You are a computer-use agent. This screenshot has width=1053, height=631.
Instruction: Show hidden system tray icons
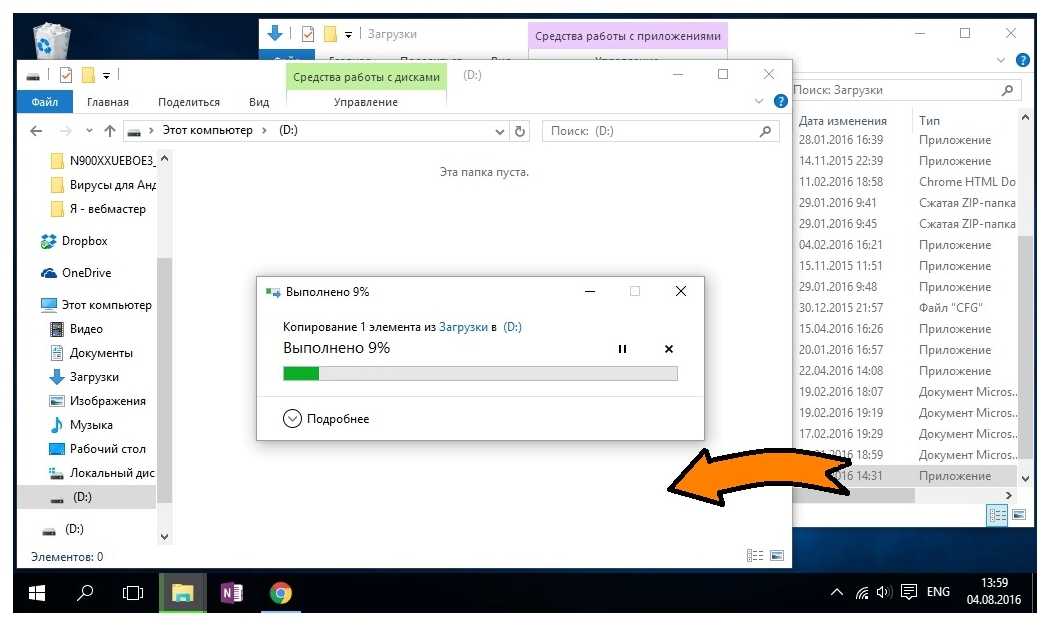[837, 593]
